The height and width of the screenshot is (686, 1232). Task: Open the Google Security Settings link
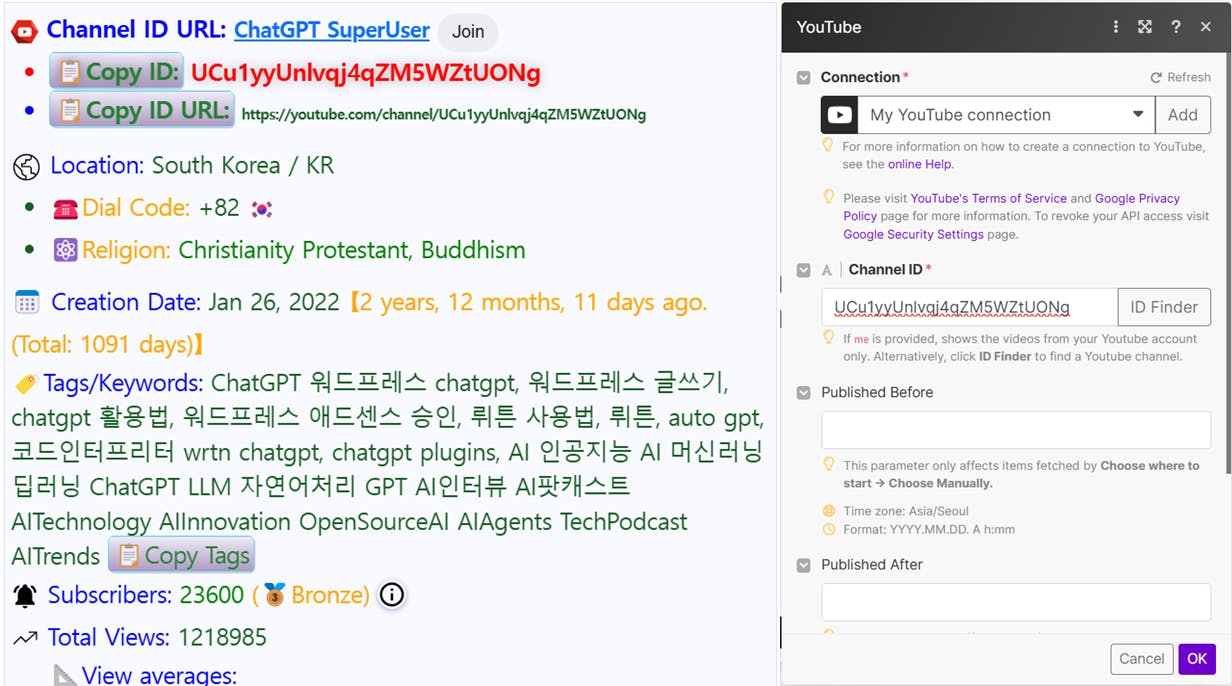(913, 234)
